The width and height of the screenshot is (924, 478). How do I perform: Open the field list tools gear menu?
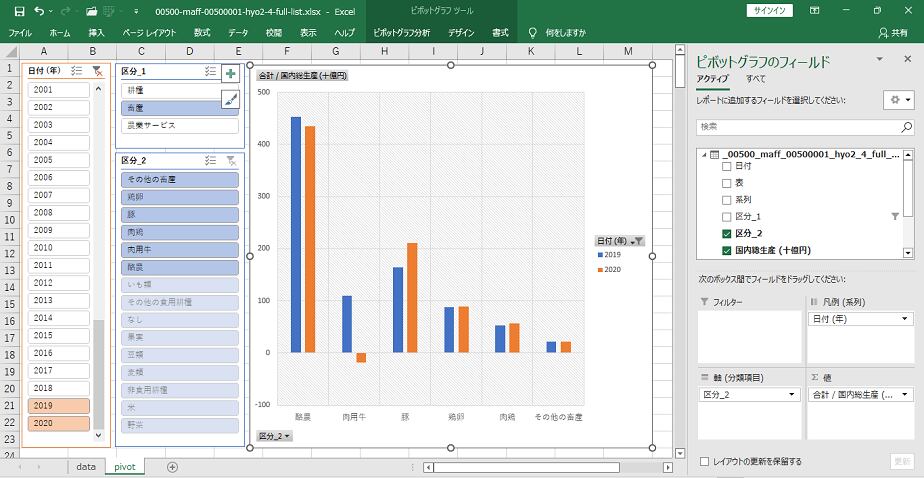tap(897, 100)
